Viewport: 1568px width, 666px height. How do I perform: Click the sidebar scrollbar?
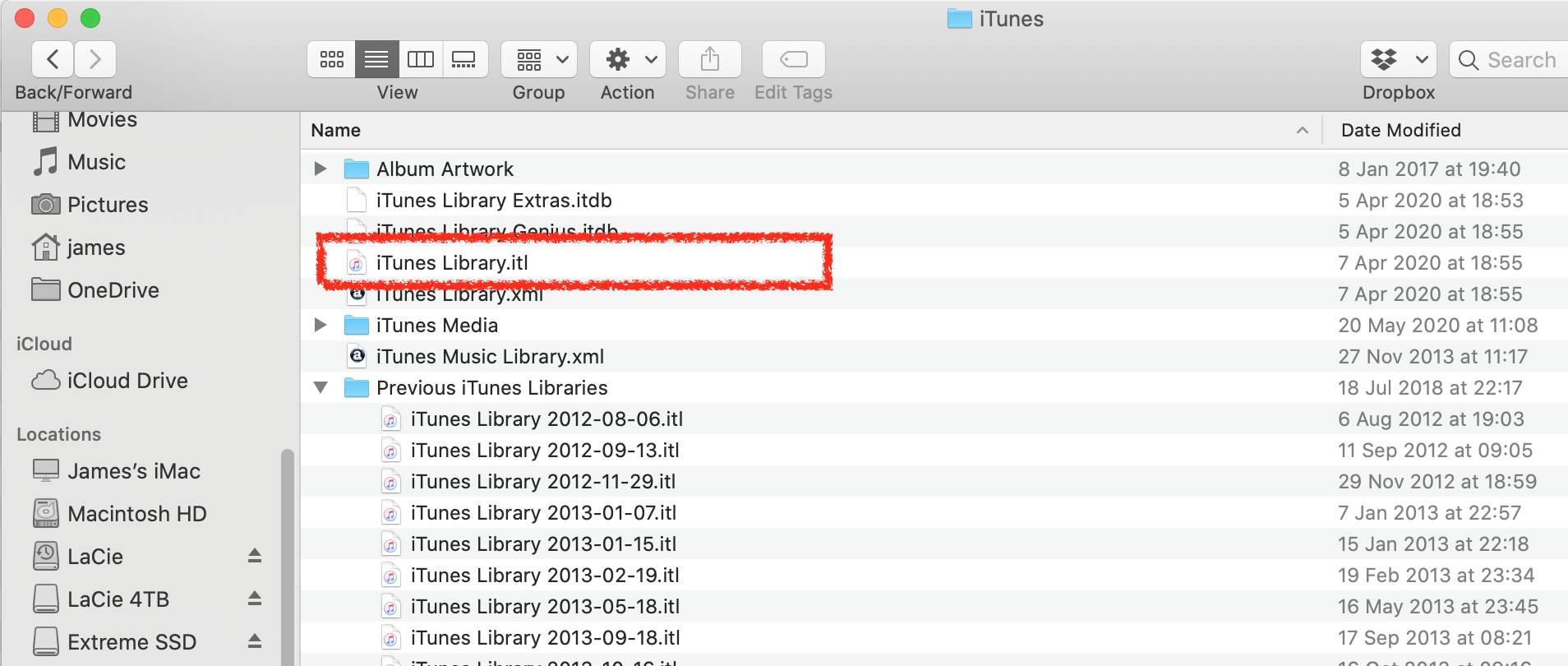coord(288,557)
